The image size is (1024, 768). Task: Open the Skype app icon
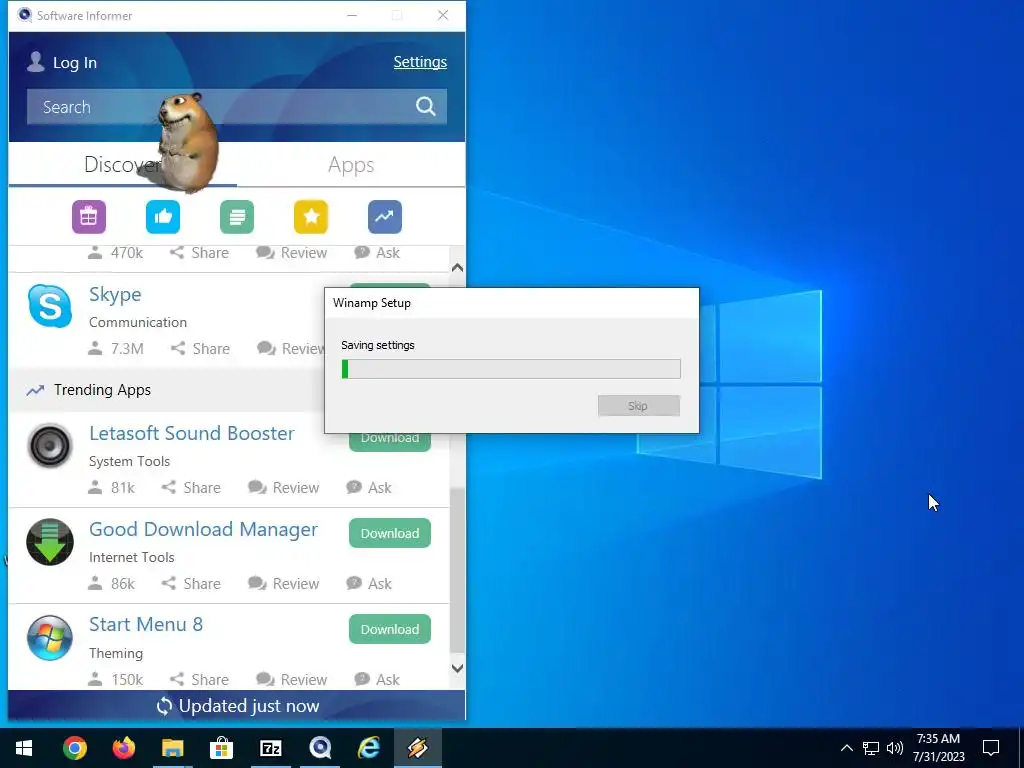coord(50,306)
